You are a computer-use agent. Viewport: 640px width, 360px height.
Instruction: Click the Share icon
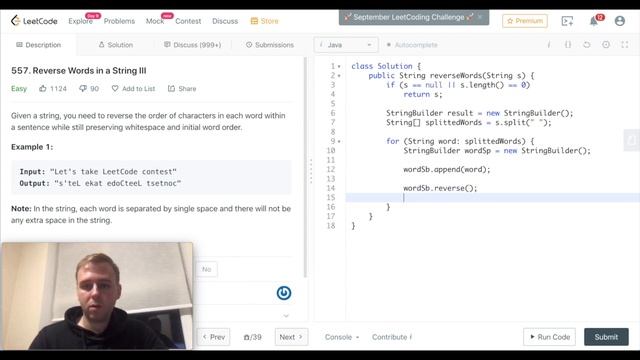pyautogui.click(x=171, y=88)
